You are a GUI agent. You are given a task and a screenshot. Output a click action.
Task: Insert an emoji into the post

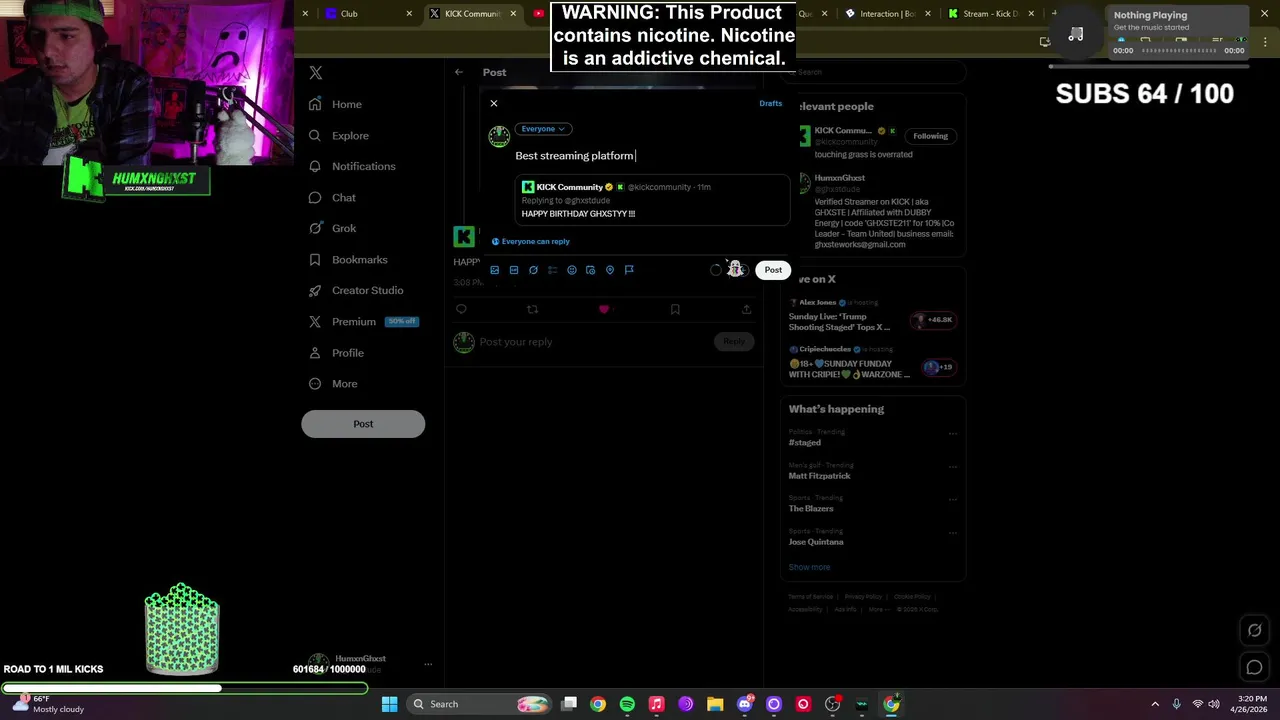click(572, 270)
